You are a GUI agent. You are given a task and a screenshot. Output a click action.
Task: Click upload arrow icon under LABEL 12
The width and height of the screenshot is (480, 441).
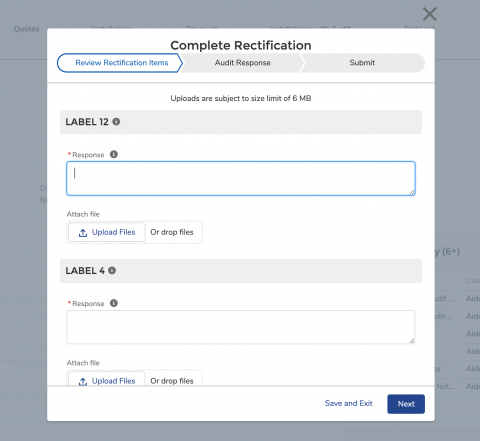(83, 233)
